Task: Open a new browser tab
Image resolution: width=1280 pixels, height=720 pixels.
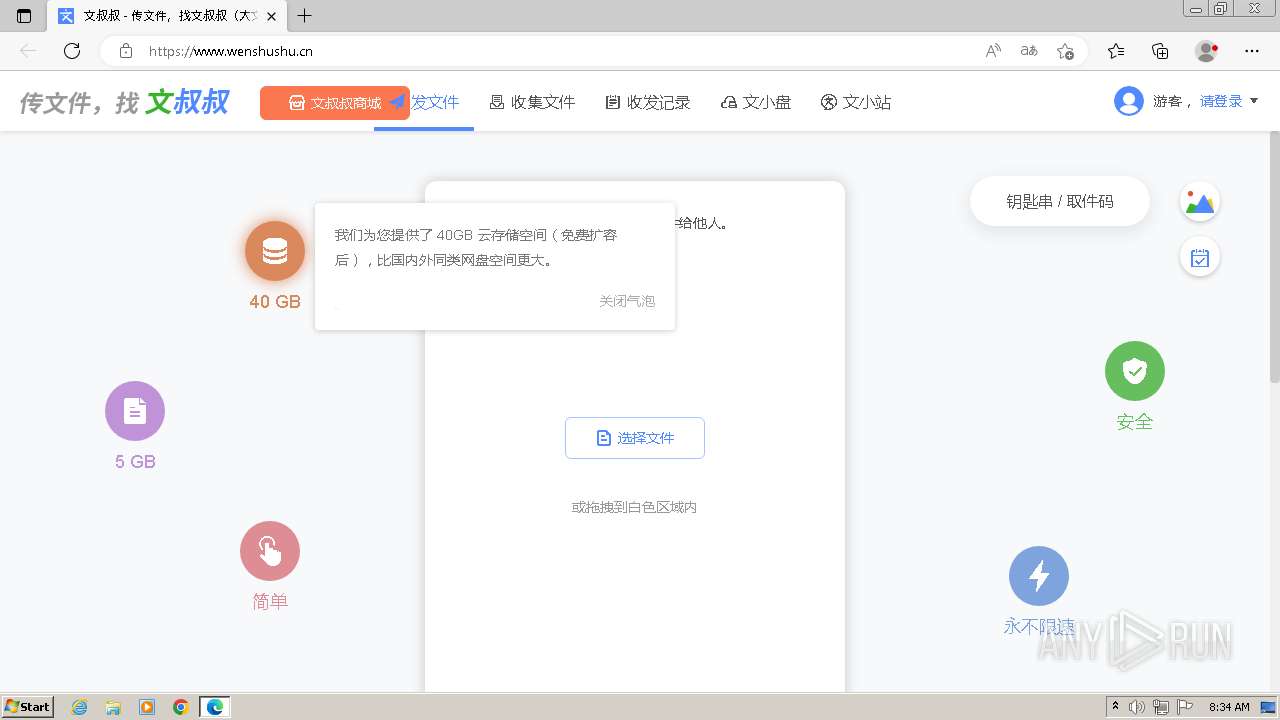Action: tap(305, 16)
